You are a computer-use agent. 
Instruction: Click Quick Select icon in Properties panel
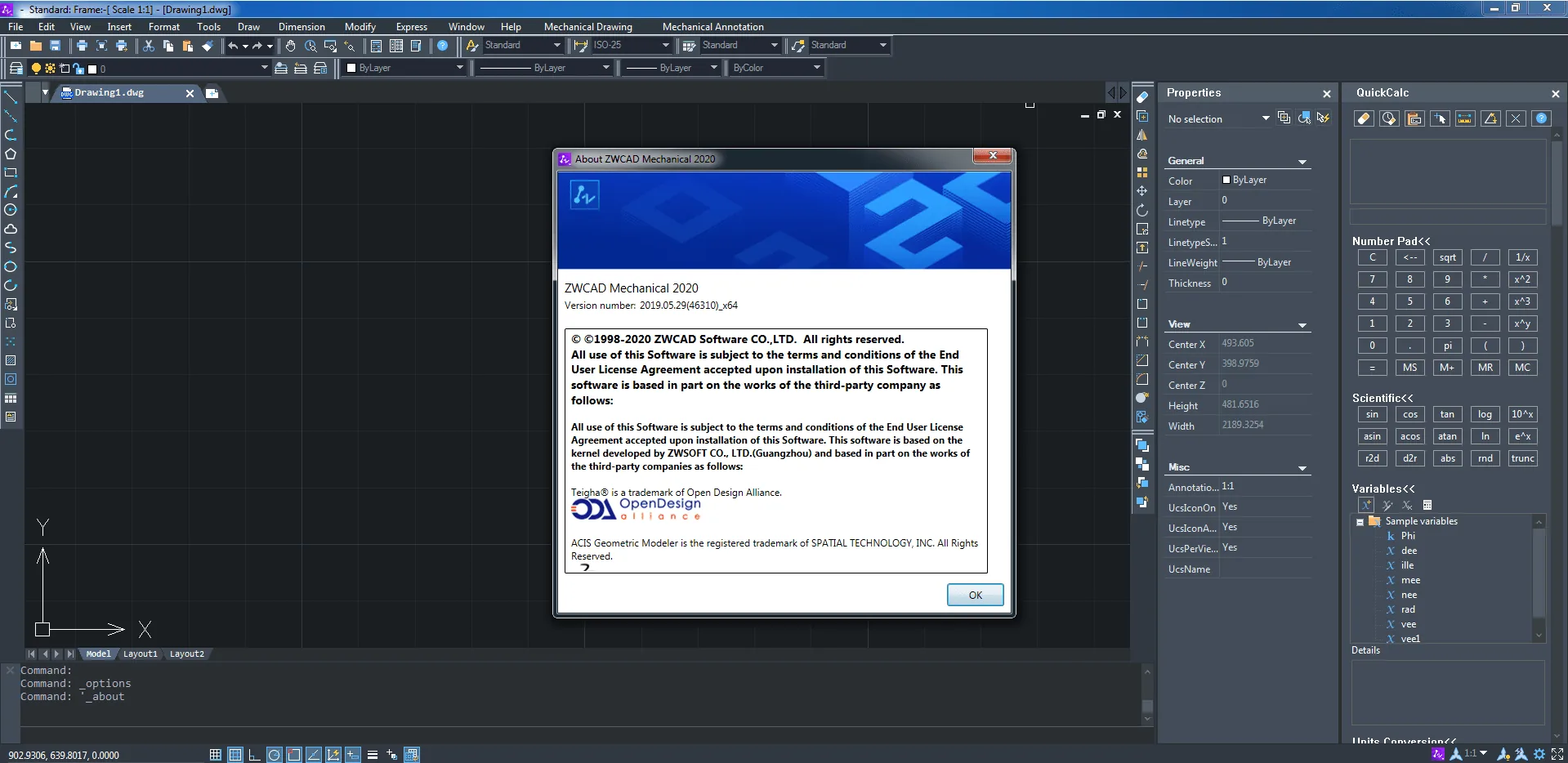(1323, 118)
